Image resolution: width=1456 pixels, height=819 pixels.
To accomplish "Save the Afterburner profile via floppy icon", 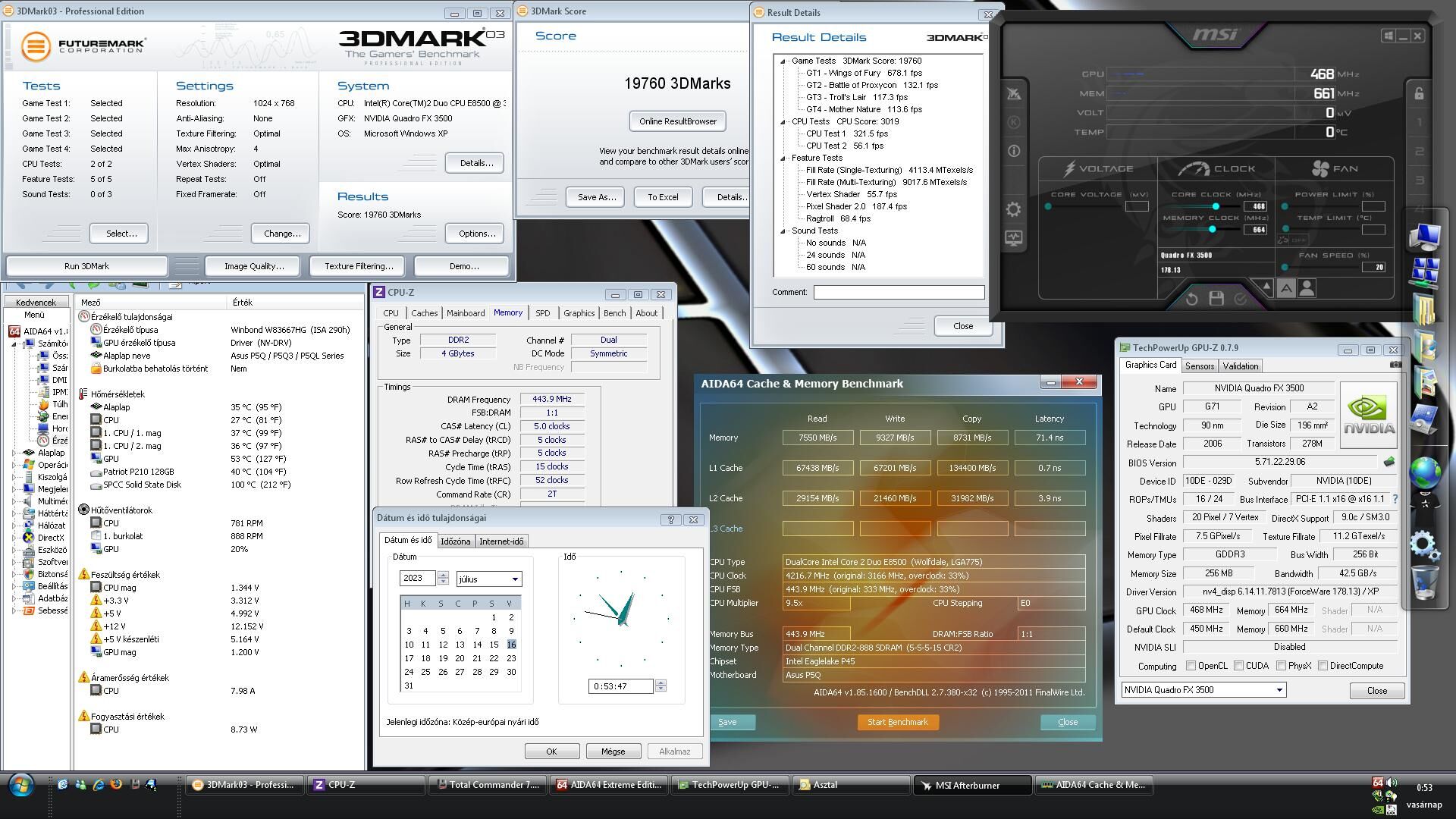I will 1216,299.
